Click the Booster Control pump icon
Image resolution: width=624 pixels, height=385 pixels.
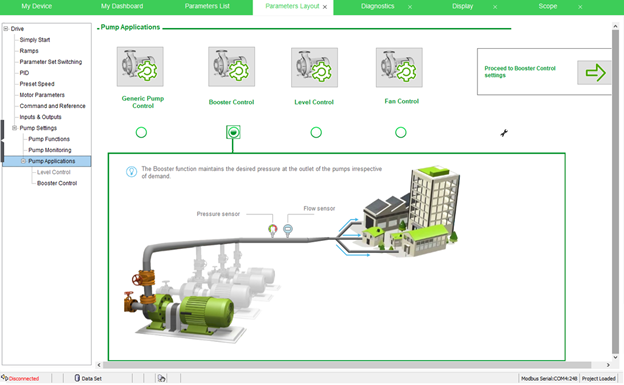232,66
